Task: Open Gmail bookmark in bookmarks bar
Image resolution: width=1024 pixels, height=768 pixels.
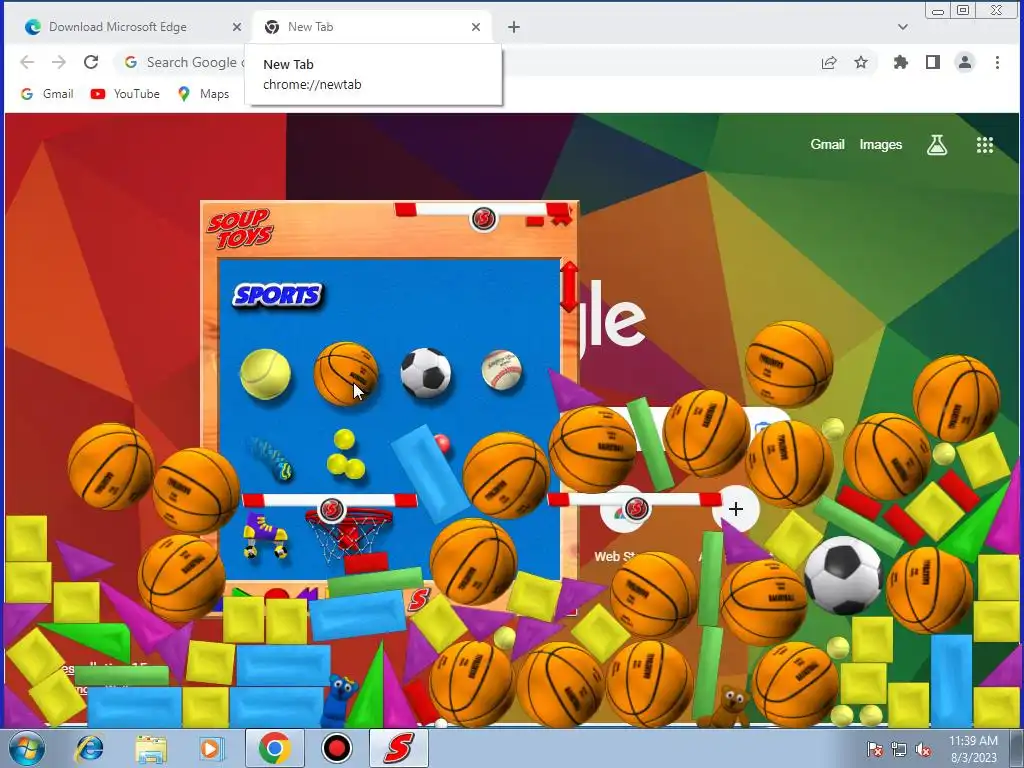Action: (47, 93)
